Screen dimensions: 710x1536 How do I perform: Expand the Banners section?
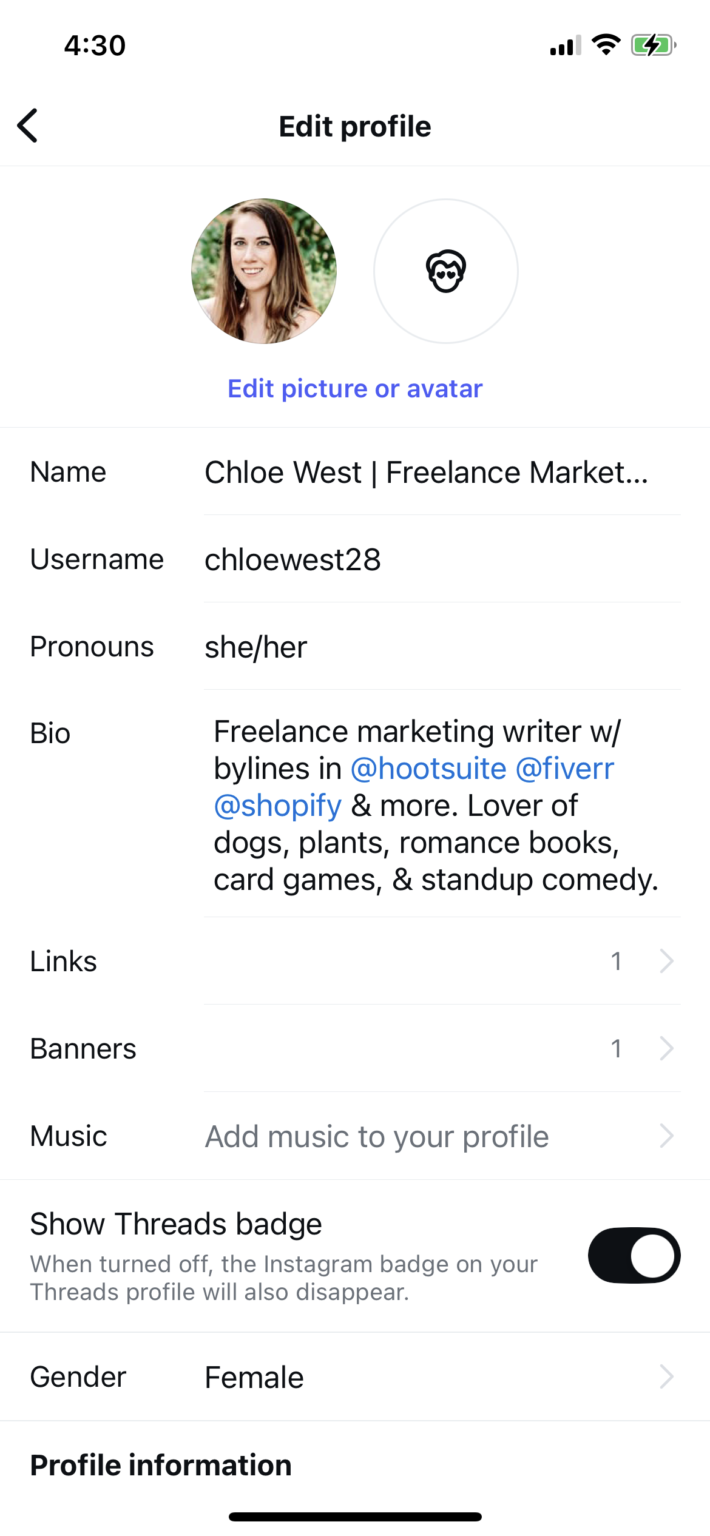(x=666, y=1048)
